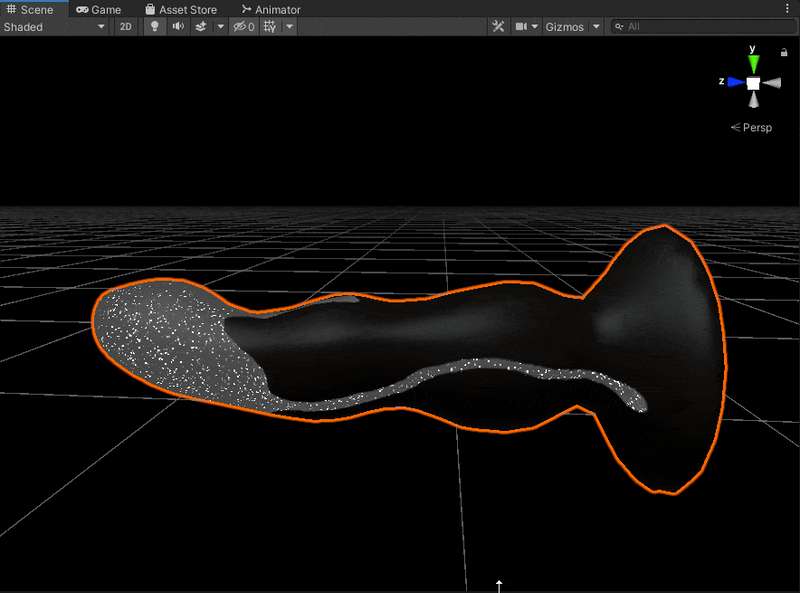Toggle scene lighting with the lightbulb icon
The width and height of the screenshot is (800, 593).
(x=155, y=27)
